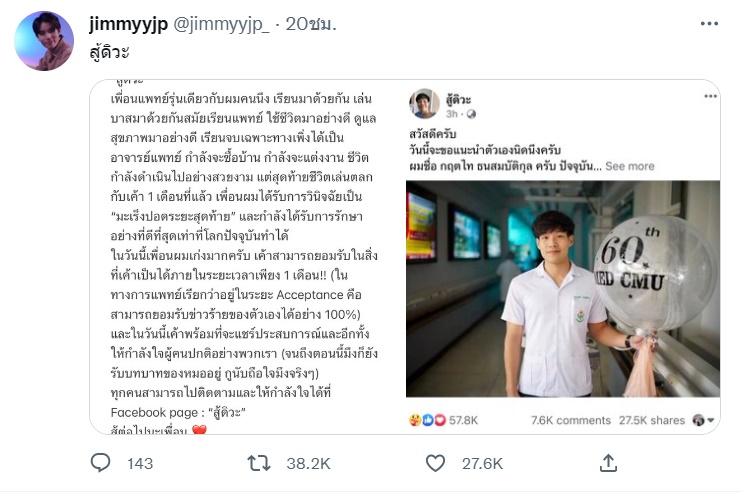Click the jimmyyjp display name

coord(129,23)
